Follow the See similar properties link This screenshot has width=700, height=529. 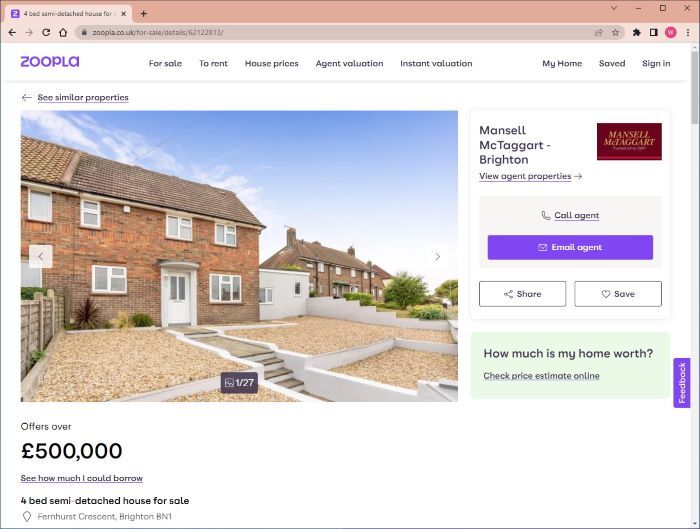pos(83,97)
